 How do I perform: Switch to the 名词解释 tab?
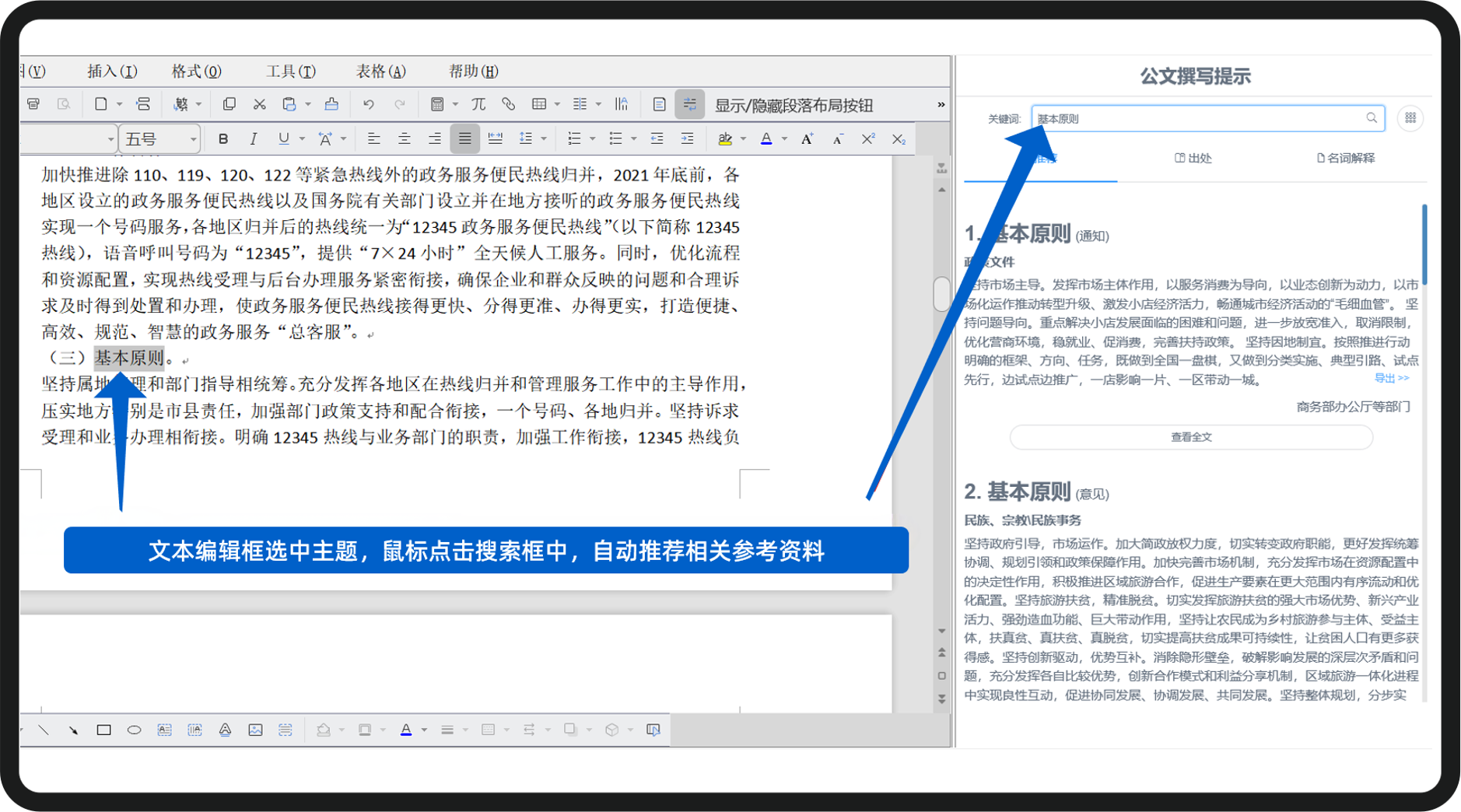(x=1346, y=158)
